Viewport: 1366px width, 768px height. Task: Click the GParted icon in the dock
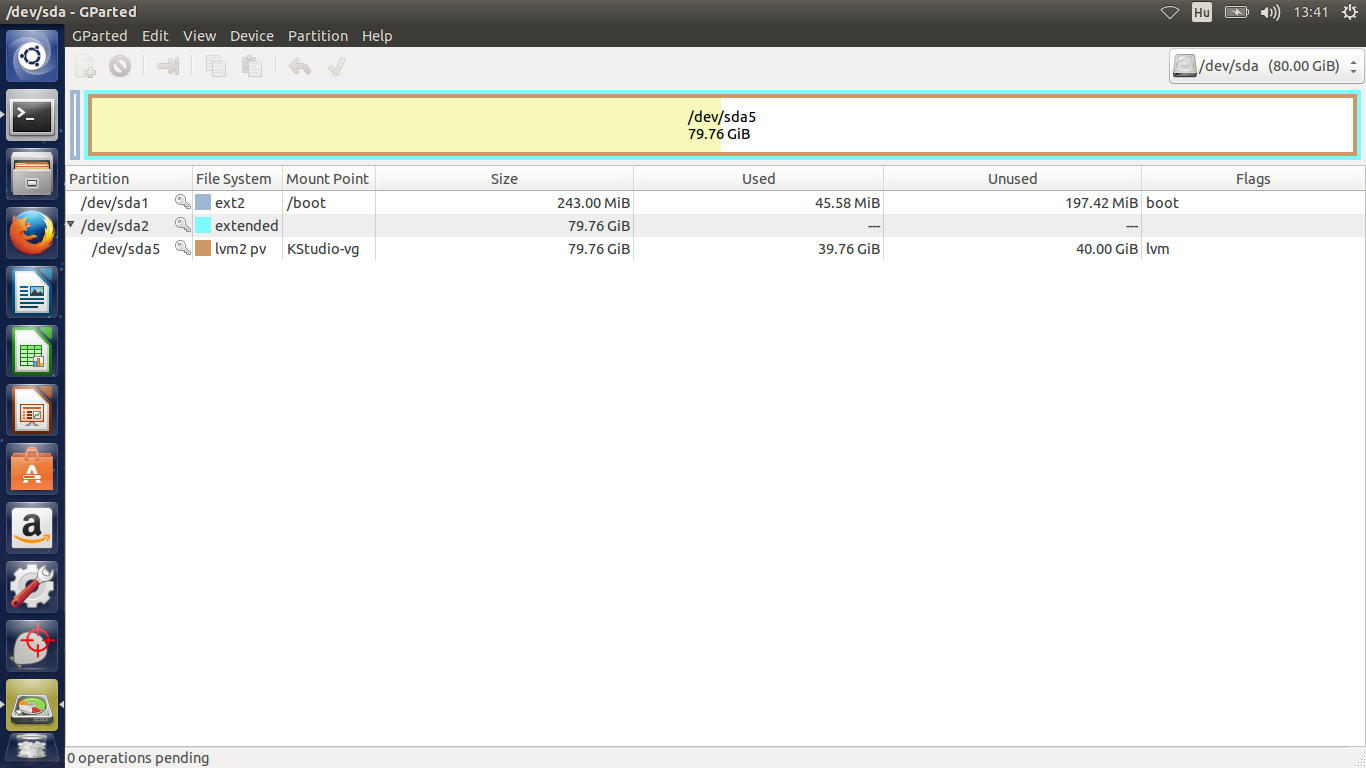point(33,705)
